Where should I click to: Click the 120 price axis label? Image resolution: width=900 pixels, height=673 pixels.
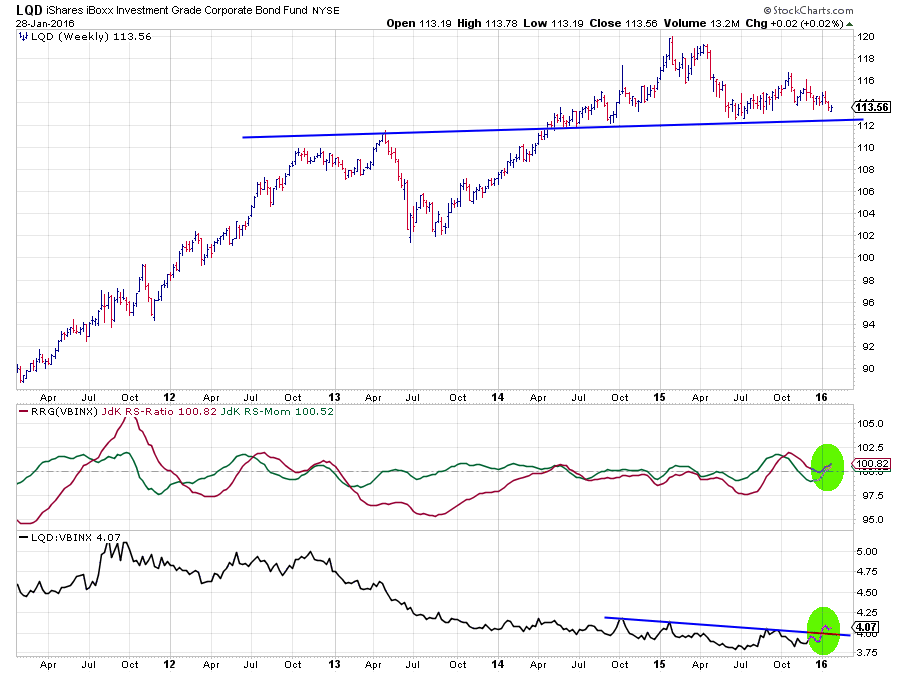[x=865, y=37]
